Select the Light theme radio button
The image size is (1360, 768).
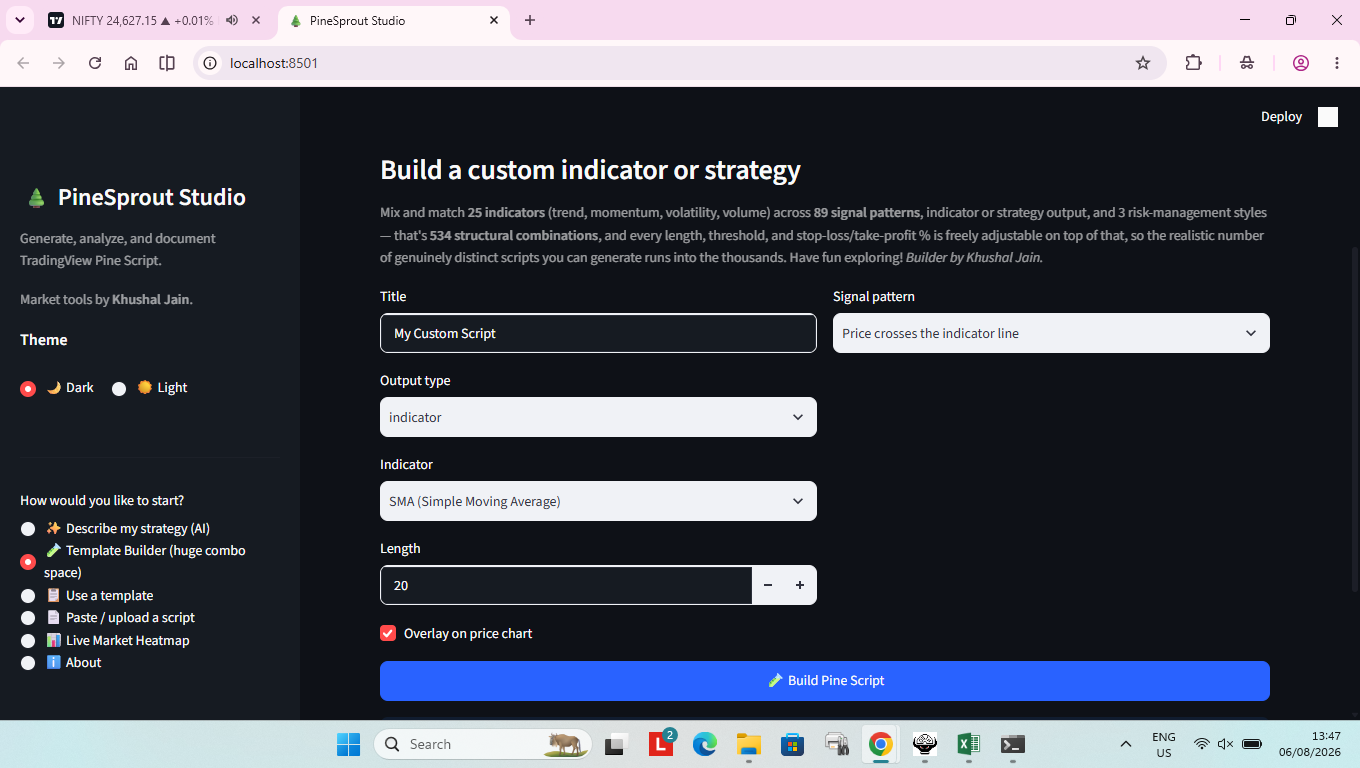pyautogui.click(x=119, y=388)
